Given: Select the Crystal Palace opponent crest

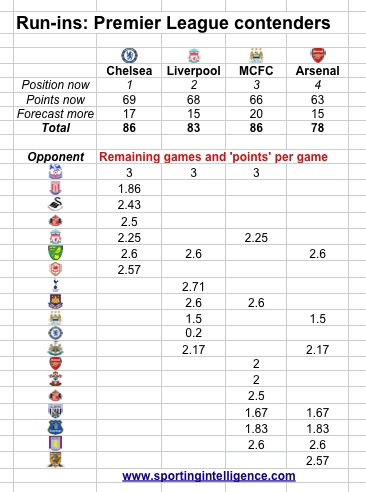Looking at the screenshot, I should [x=55, y=172].
